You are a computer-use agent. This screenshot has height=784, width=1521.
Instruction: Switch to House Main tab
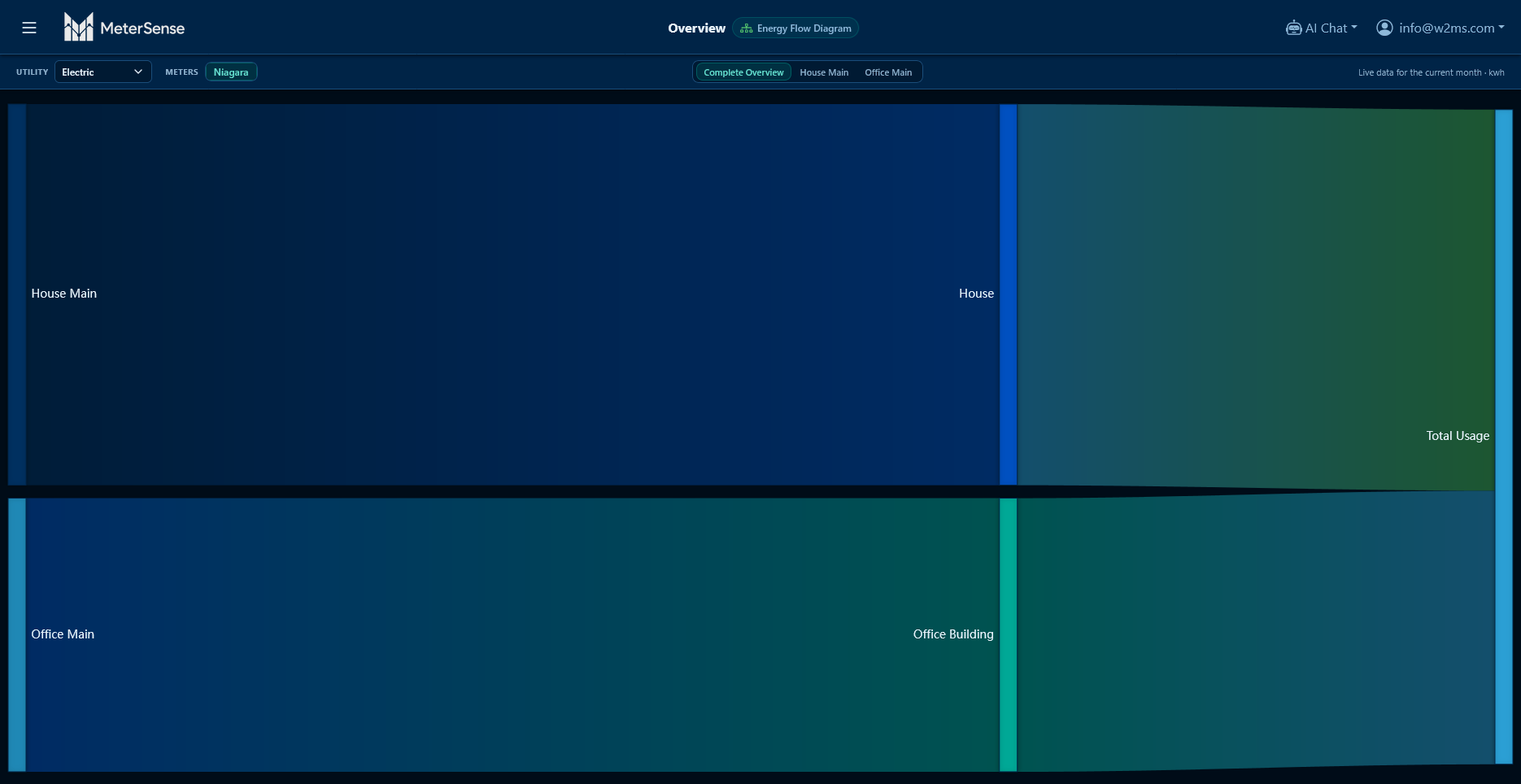(x=824, y=72)
